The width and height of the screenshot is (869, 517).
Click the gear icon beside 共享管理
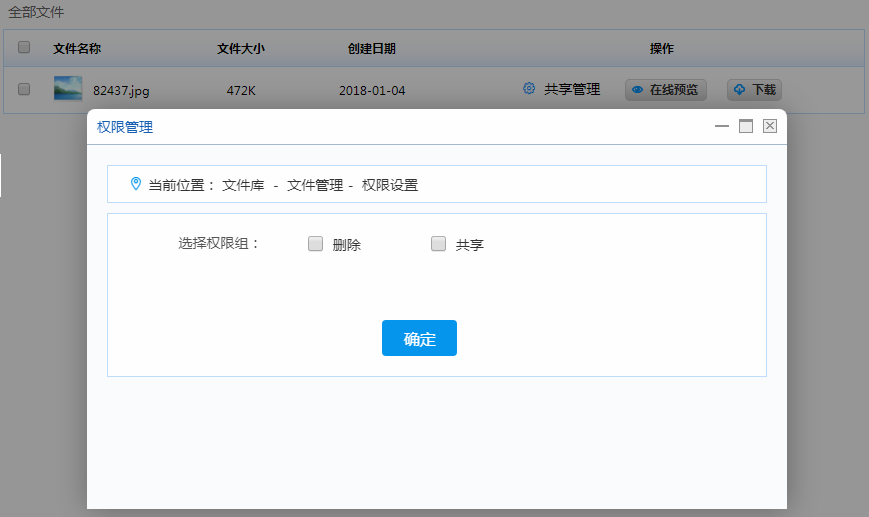[x=529, y=89]
